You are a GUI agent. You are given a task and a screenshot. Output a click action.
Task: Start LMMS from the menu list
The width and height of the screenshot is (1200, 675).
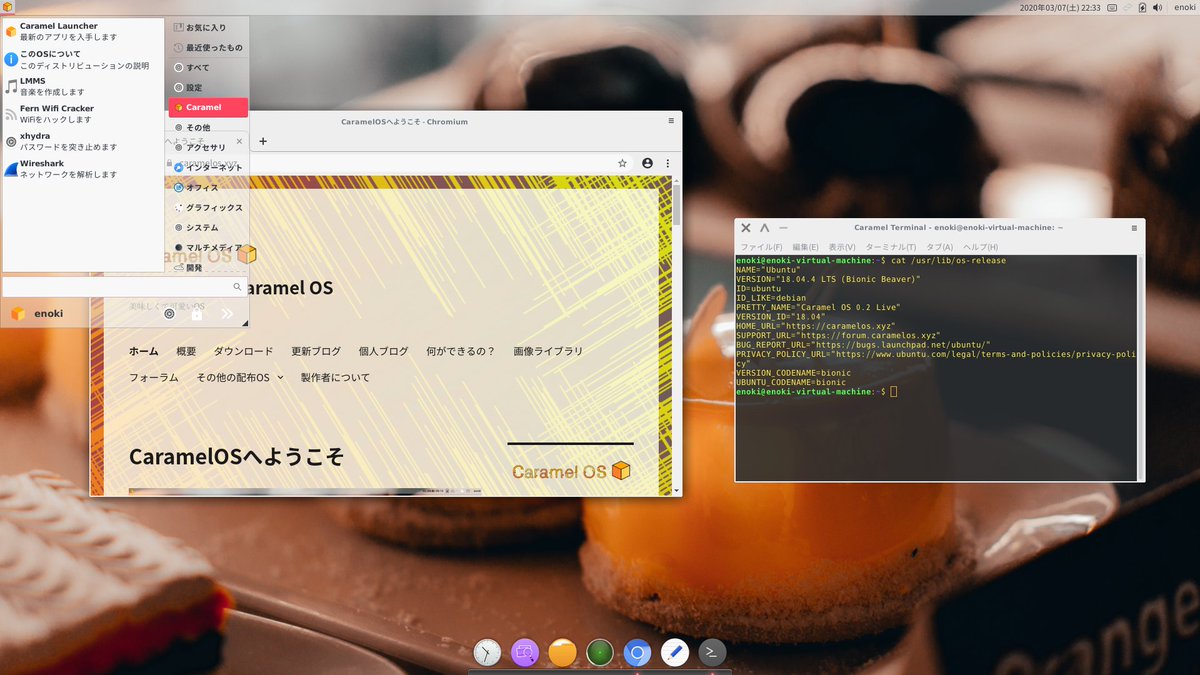click(83, 86)
